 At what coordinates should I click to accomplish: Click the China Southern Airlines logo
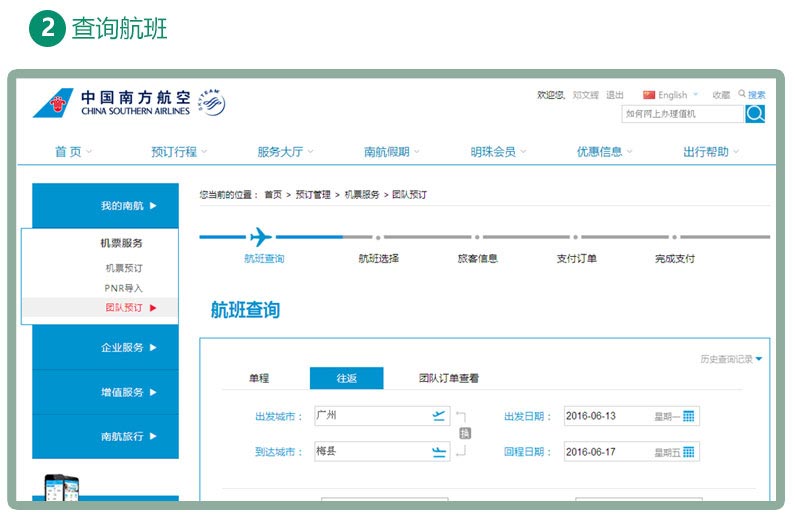click(130, 103)
